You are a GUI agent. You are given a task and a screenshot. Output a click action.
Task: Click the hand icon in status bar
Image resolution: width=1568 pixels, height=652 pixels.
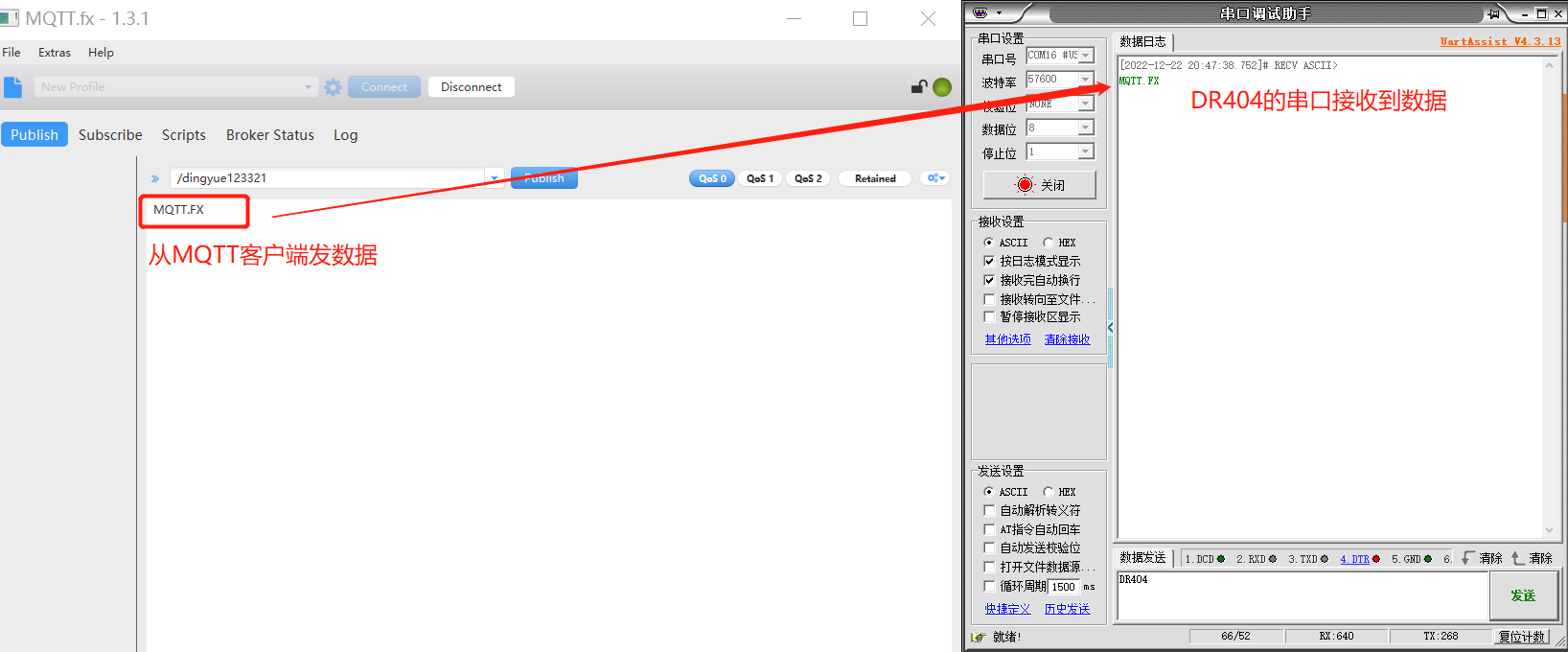978,637
